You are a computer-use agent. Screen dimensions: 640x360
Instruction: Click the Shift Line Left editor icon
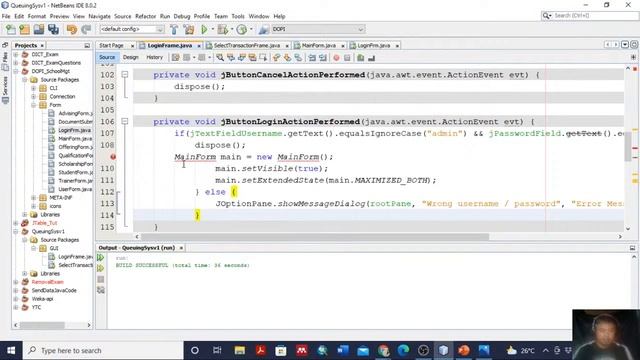312,58
